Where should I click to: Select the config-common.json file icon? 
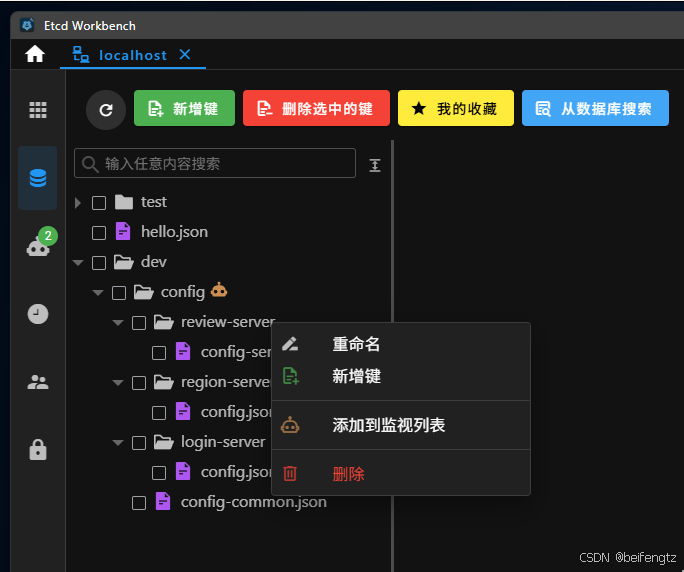(x=163, y=501)
